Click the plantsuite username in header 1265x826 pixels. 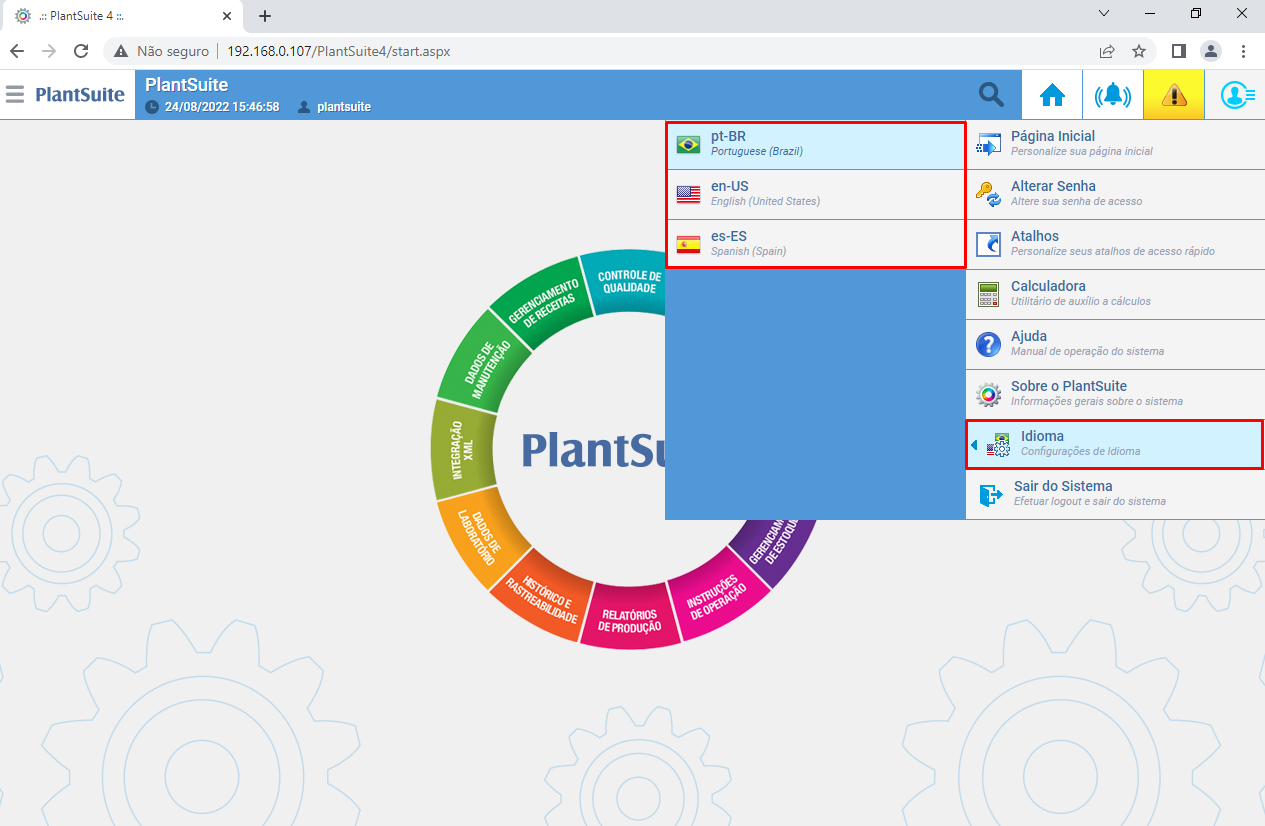click(344, 107)
